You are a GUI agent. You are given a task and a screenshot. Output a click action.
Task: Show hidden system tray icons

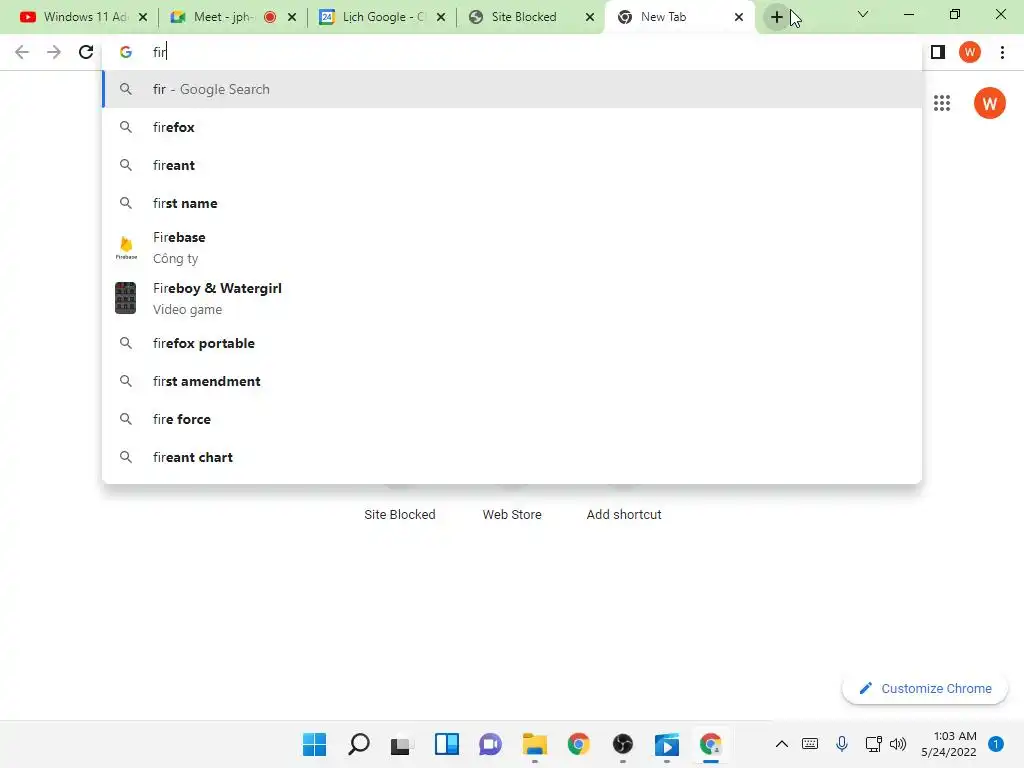pyautogui.click(x=781, y=744)
